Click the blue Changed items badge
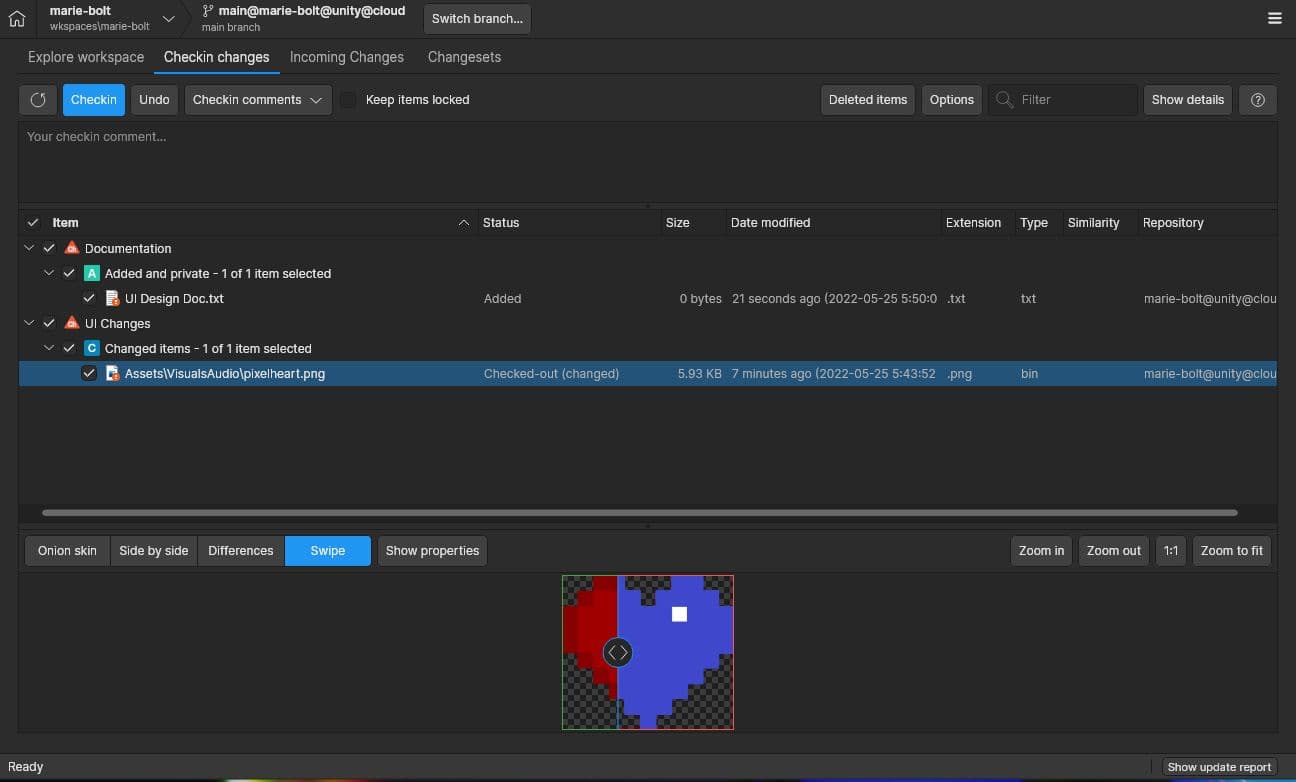Viewport: 1296px width, 782px height. [92, 347]
